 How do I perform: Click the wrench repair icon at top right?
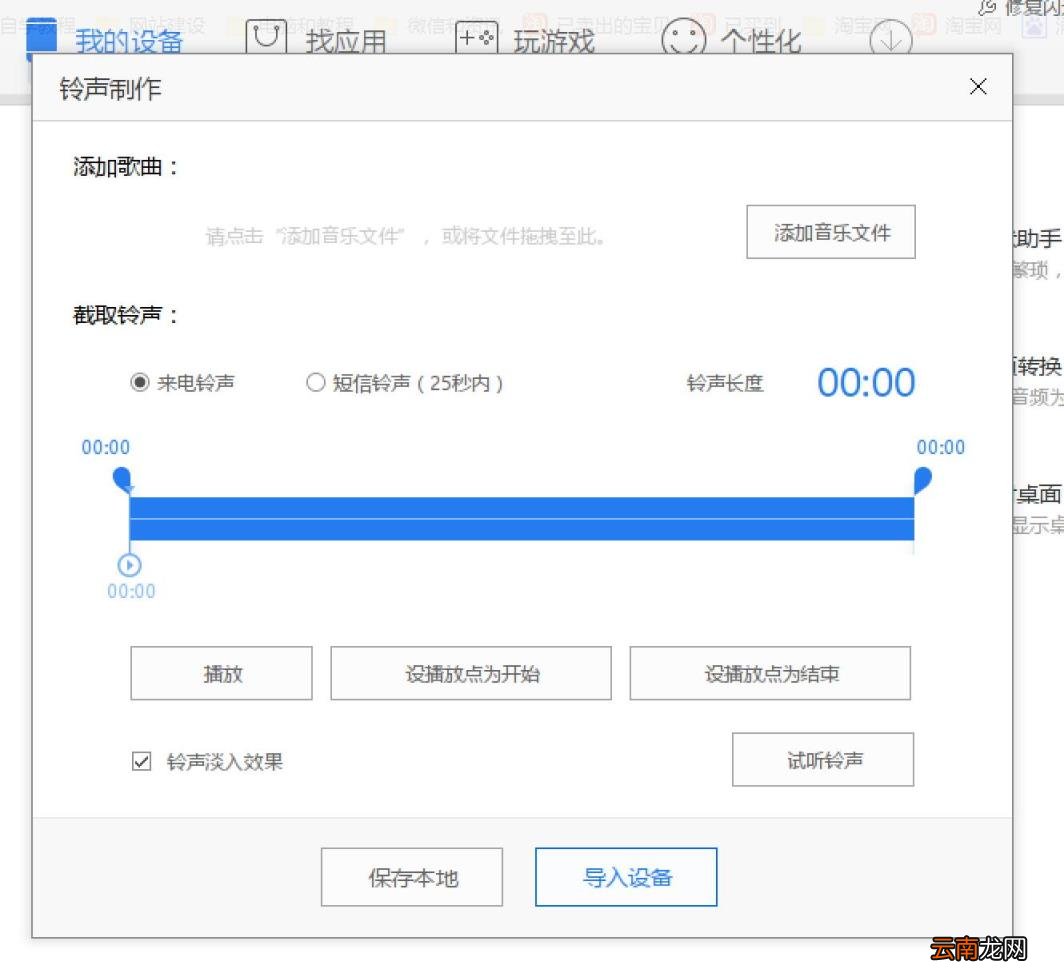coord(987,8)
